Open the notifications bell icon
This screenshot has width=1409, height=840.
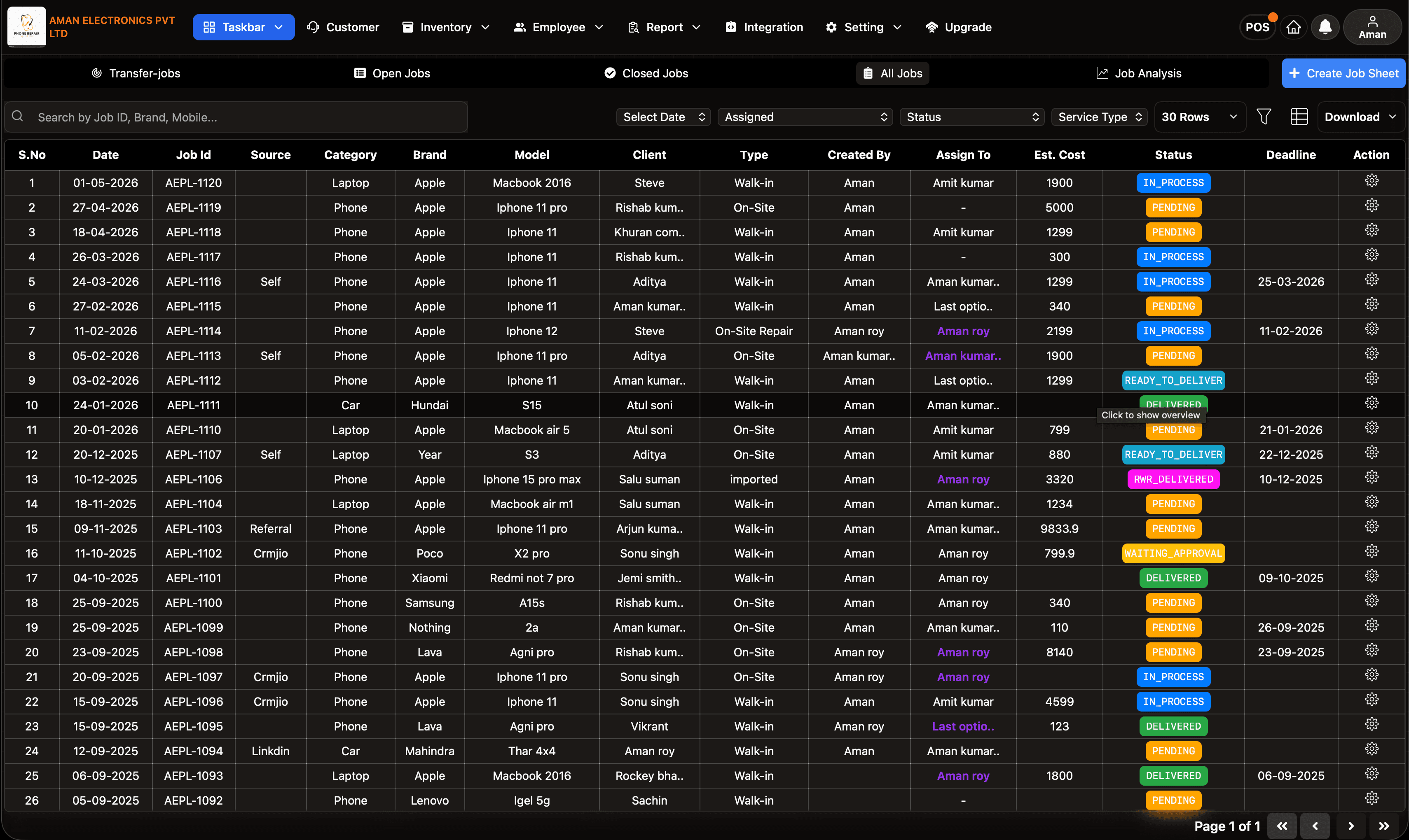pyautogui.click(x=1325, y=27)
